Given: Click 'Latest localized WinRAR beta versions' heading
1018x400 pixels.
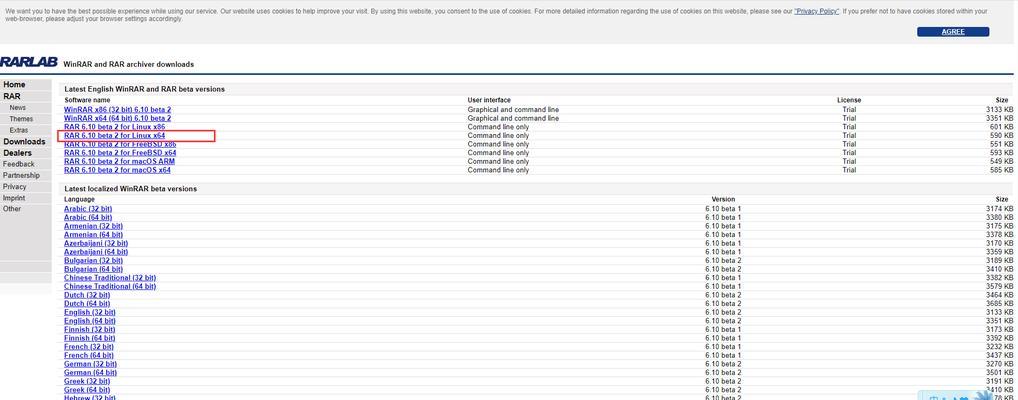Looking at the screenshot, I should pos(130,188).
